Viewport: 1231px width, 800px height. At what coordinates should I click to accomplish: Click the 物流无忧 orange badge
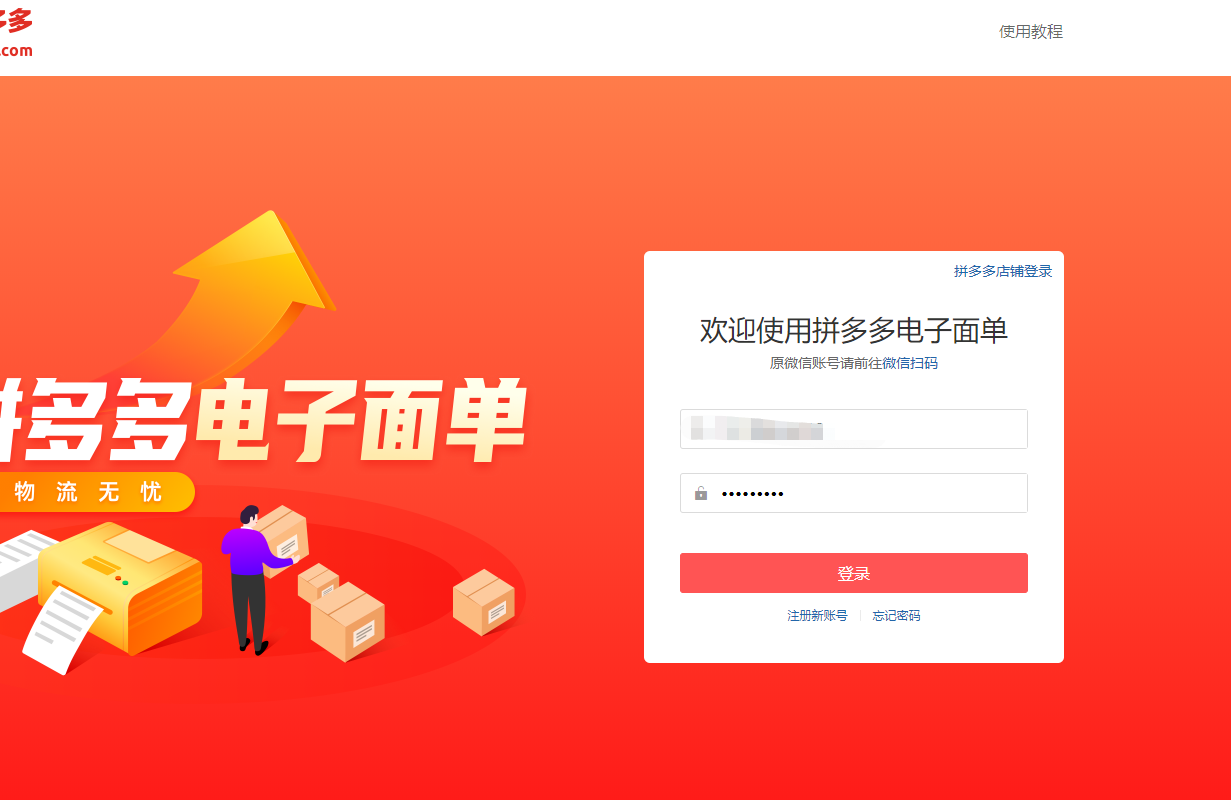pos(92,492)
